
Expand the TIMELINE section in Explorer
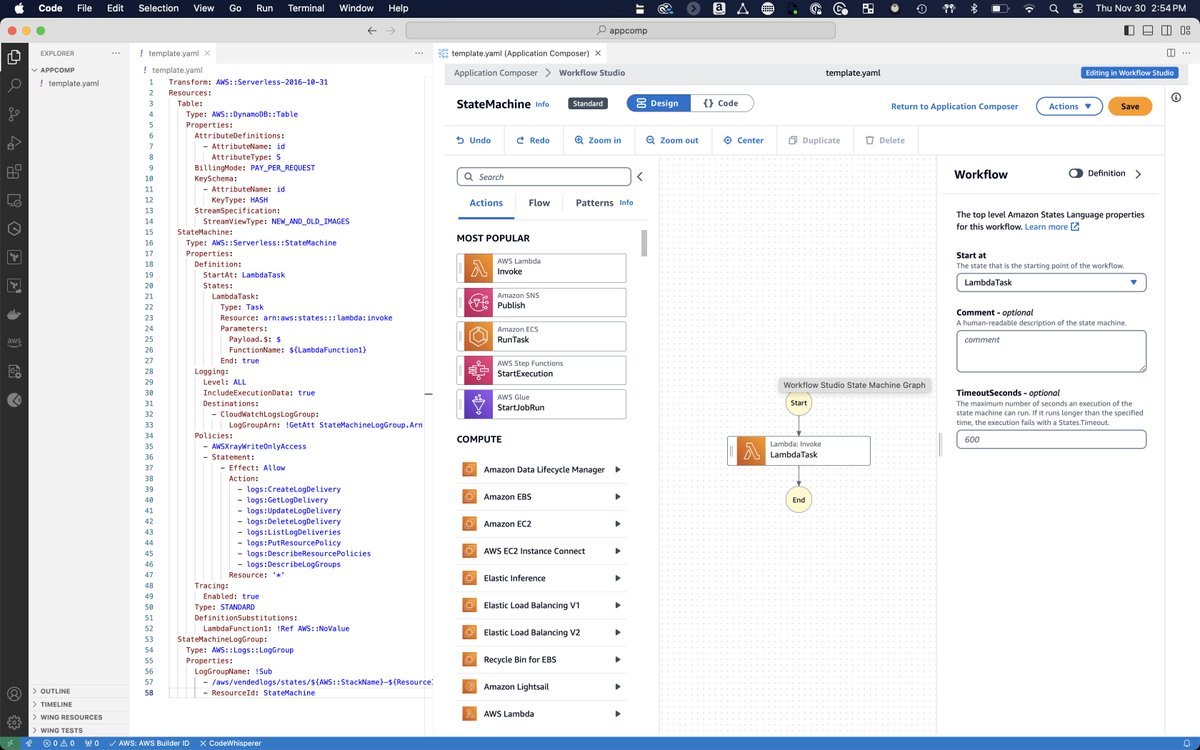(79, 704)
